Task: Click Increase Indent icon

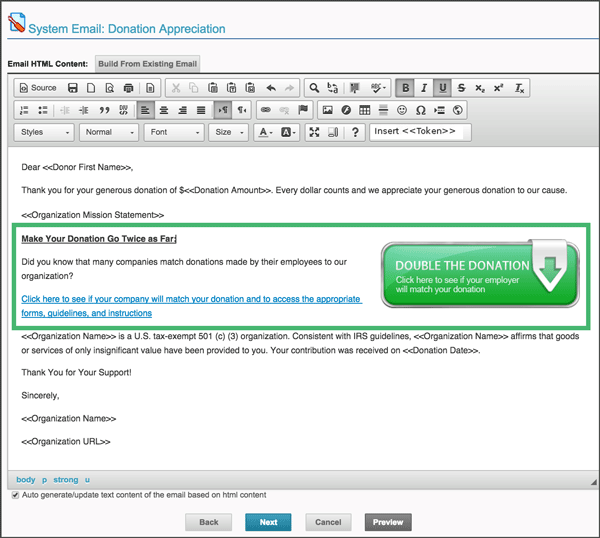Action: pos(83,111)
